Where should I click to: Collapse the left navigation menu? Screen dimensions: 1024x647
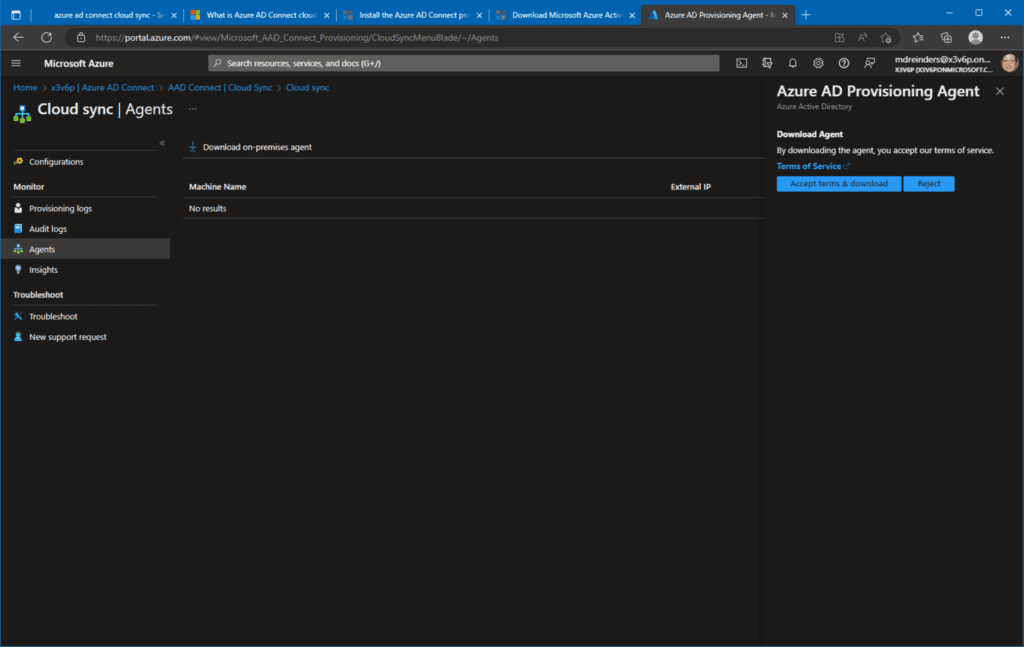click(x=162, y=143)
